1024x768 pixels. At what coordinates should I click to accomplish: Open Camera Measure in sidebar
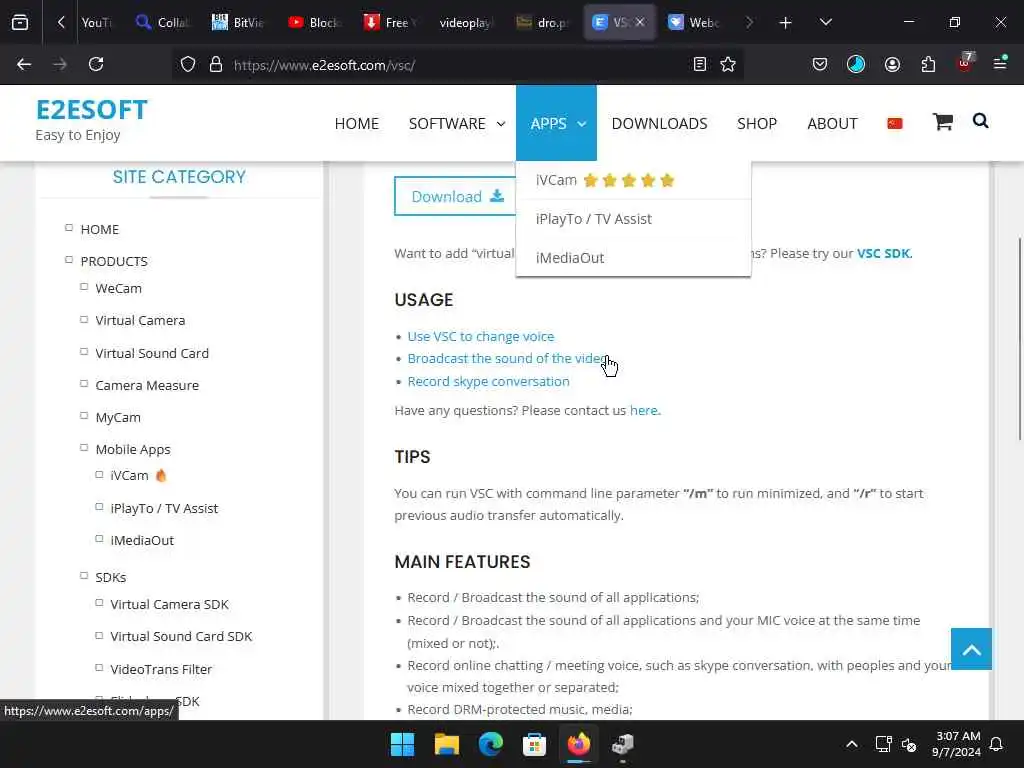tap(147, 385)
